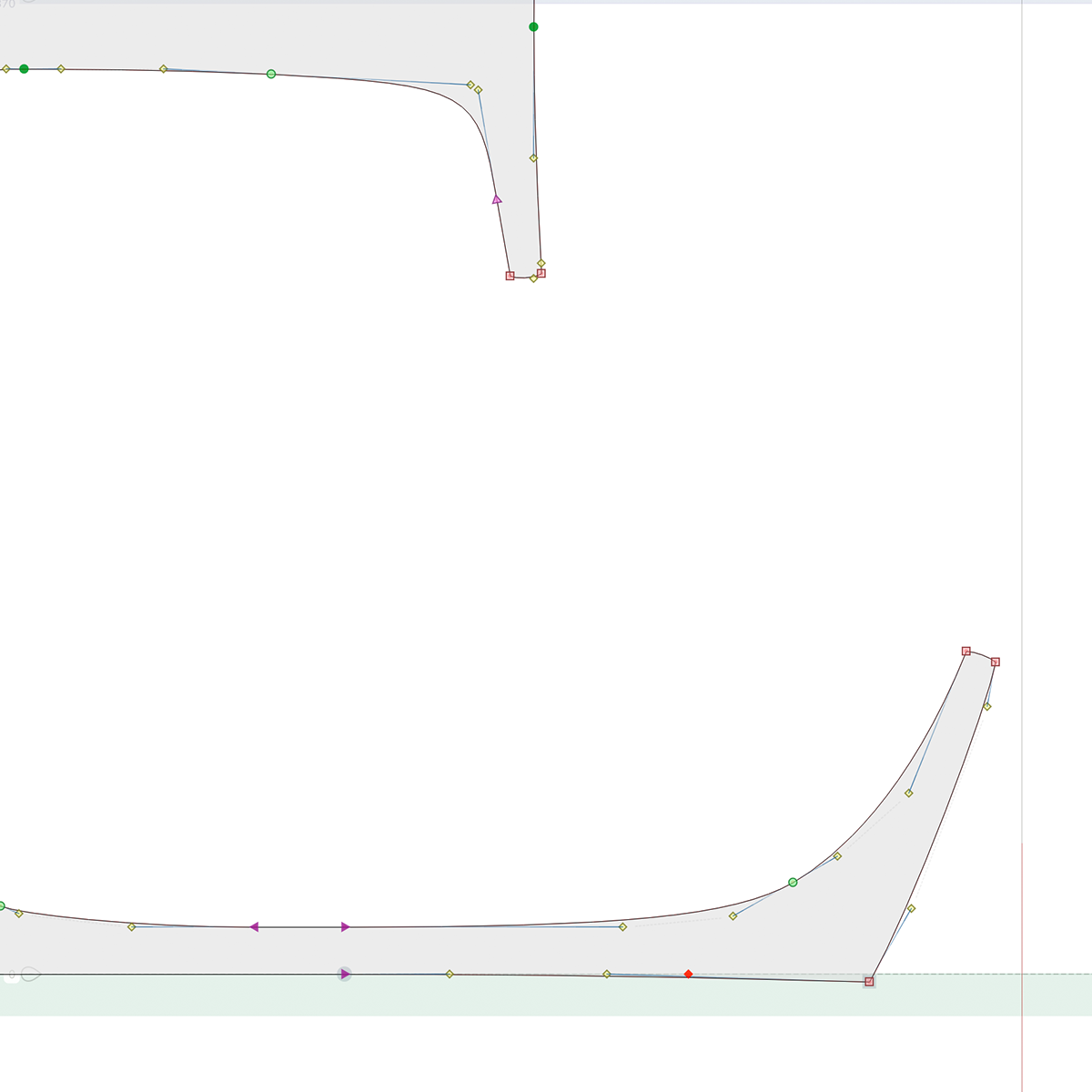Click the yellow handle between the two bottom red corner nodes of the upper stem
Screen dimensions: 1092x1092
(533, 278)
